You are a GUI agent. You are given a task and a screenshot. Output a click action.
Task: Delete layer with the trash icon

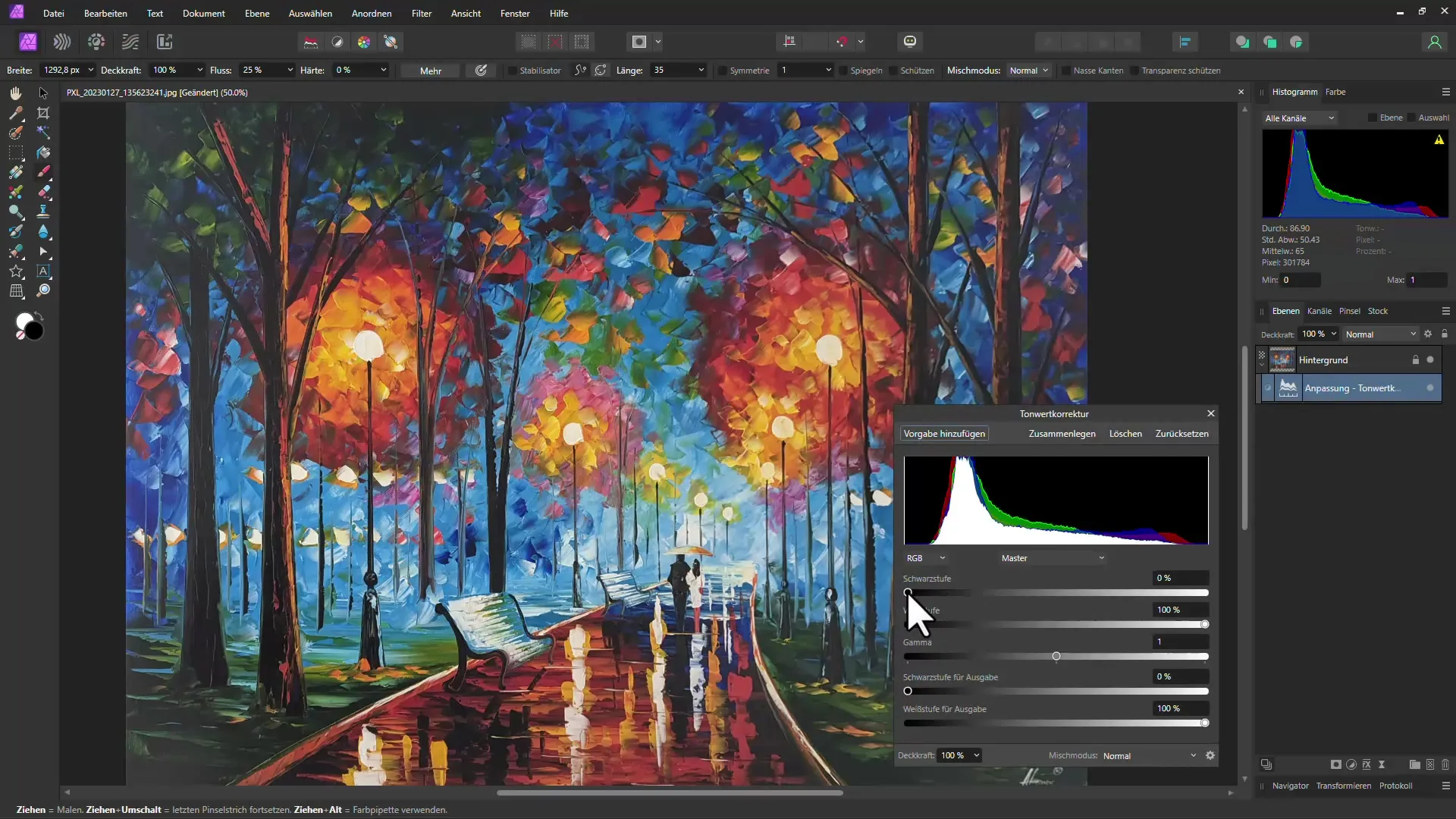[x=1445, y=764]
